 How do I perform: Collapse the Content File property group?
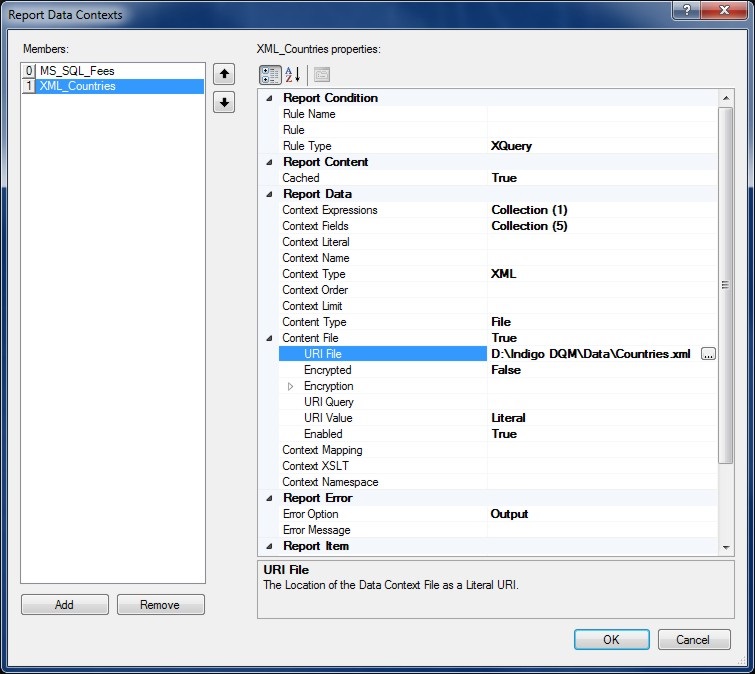[x=268, y=338]
